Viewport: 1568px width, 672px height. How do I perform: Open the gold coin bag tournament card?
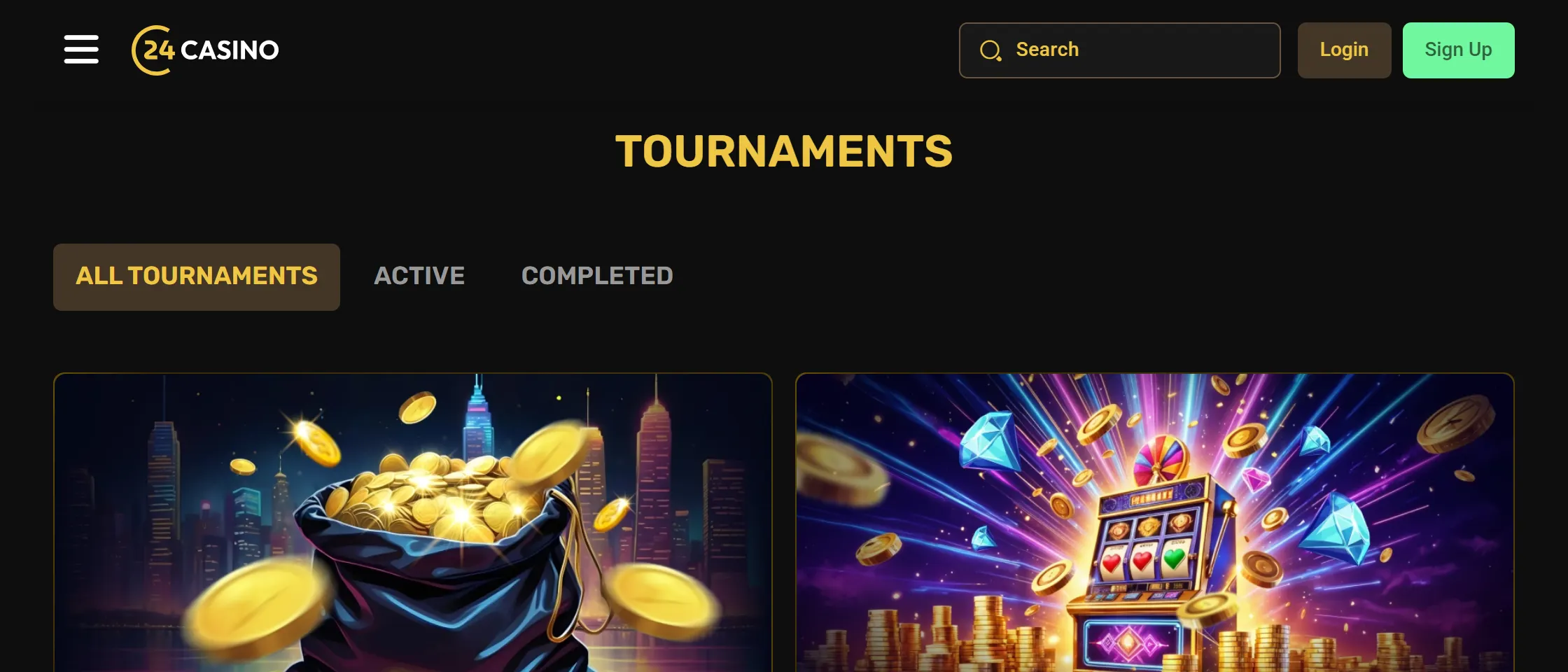coord(413,522)
